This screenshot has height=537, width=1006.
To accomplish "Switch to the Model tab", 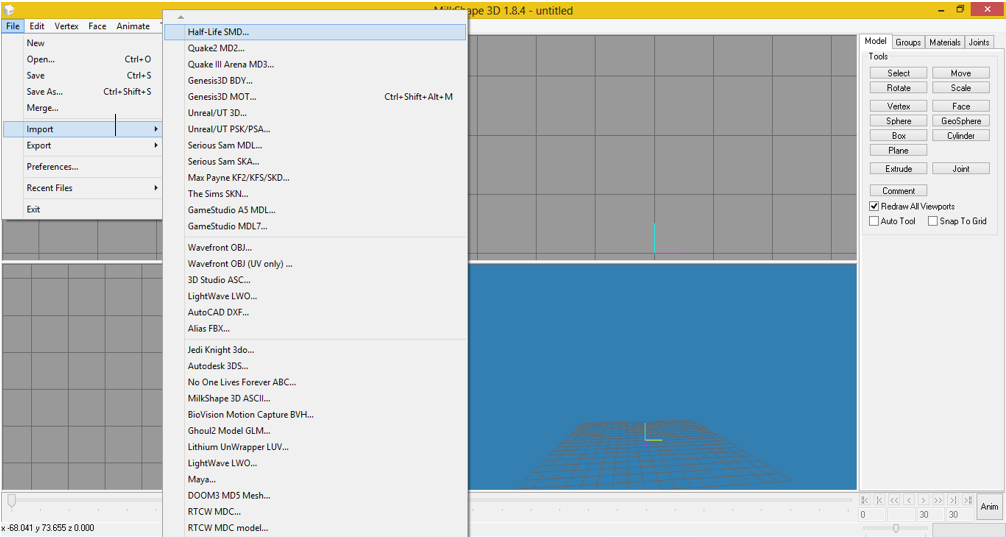I will (875, 41).
